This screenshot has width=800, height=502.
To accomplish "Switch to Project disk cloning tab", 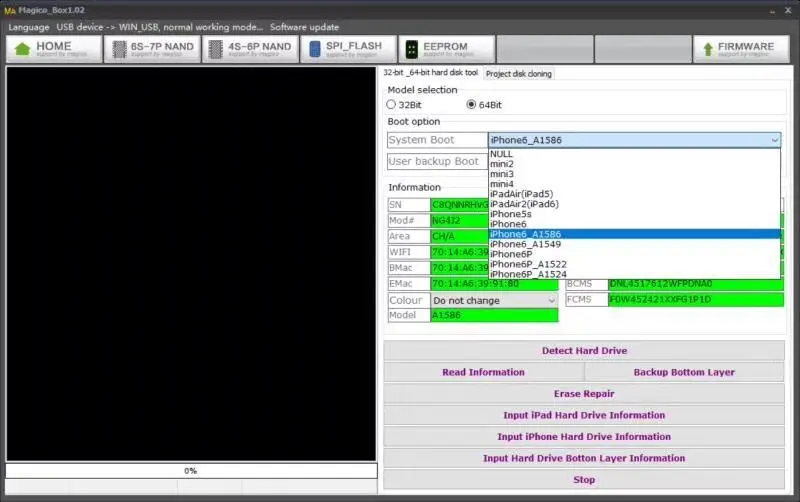I will [518, 74].
